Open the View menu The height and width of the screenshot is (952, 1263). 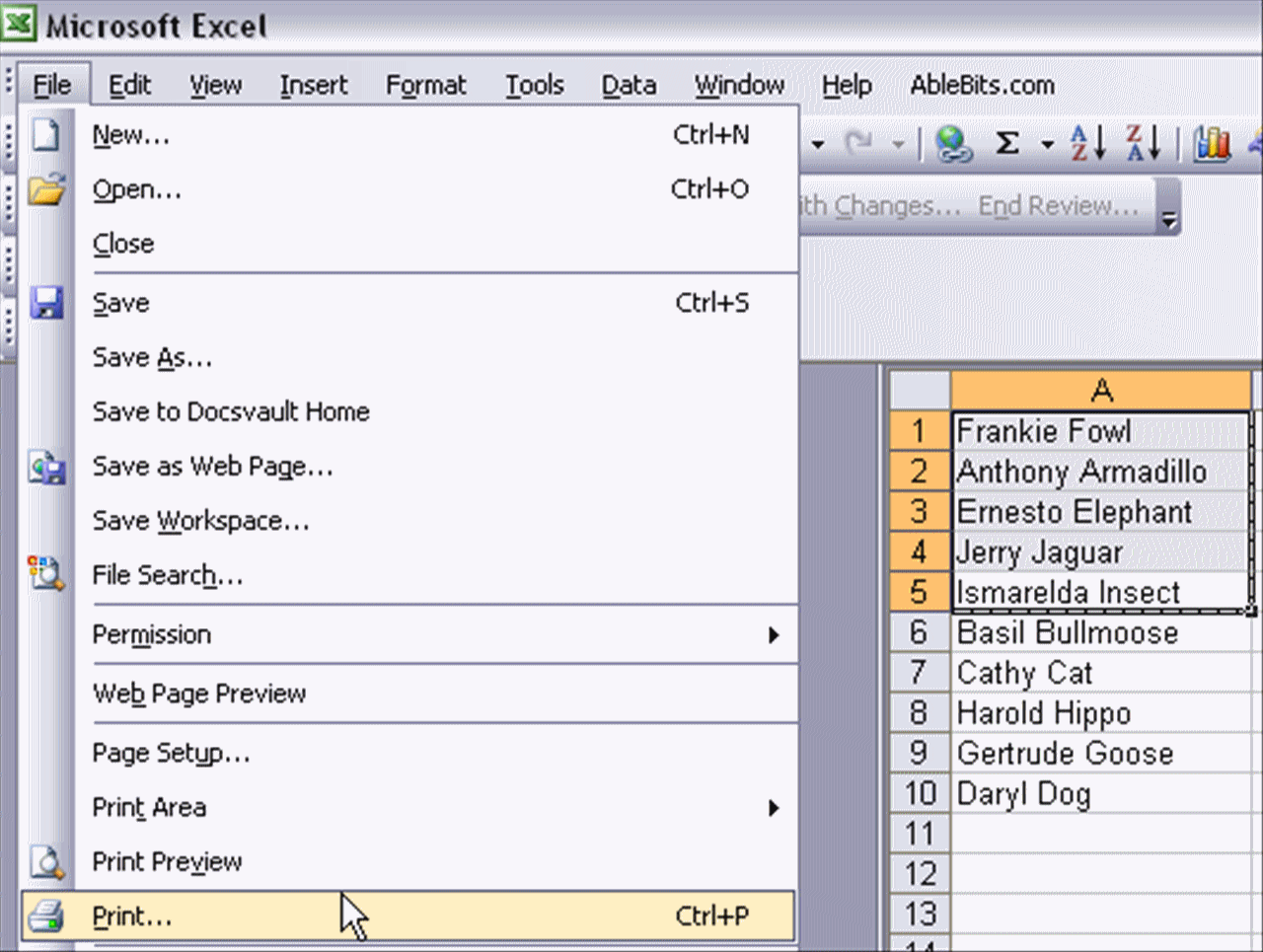coord(215,86)
